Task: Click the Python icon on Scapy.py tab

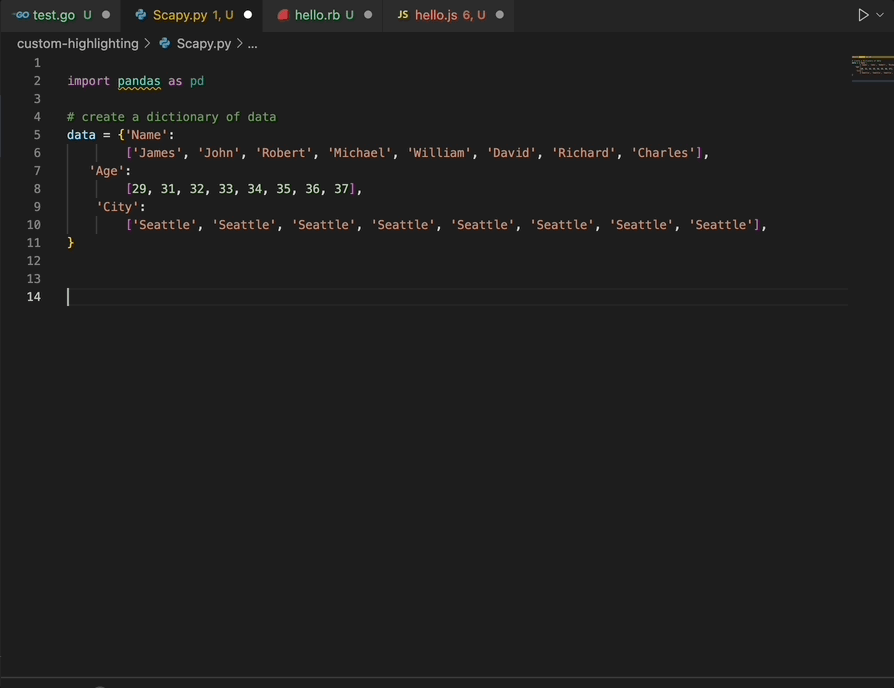Action: [x=141, y=15]
